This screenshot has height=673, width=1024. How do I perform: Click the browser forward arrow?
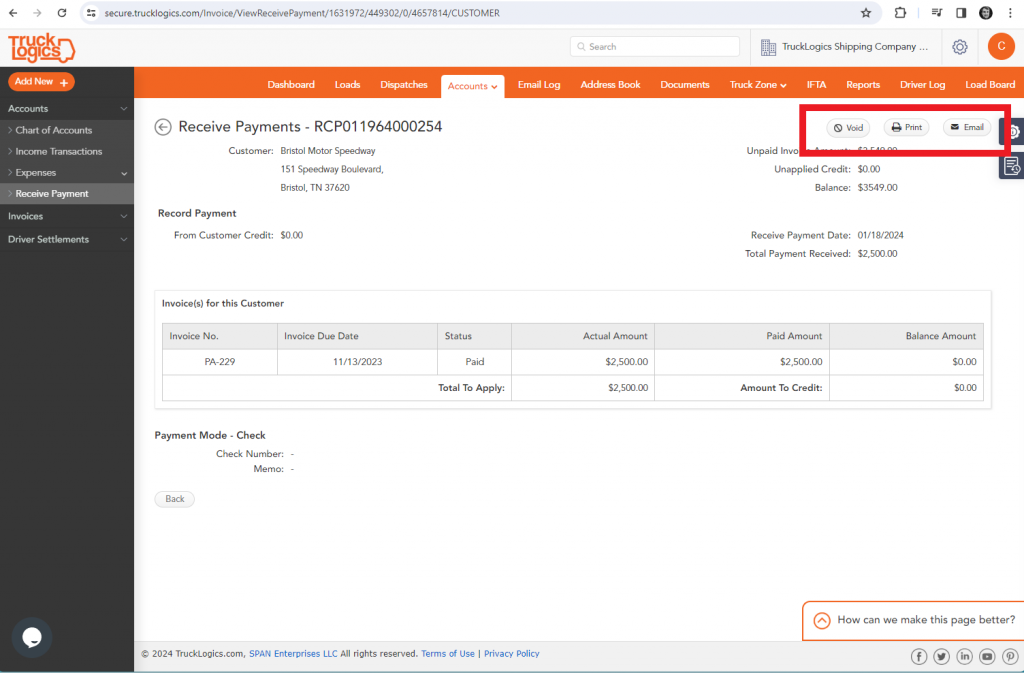coord(37,13)
